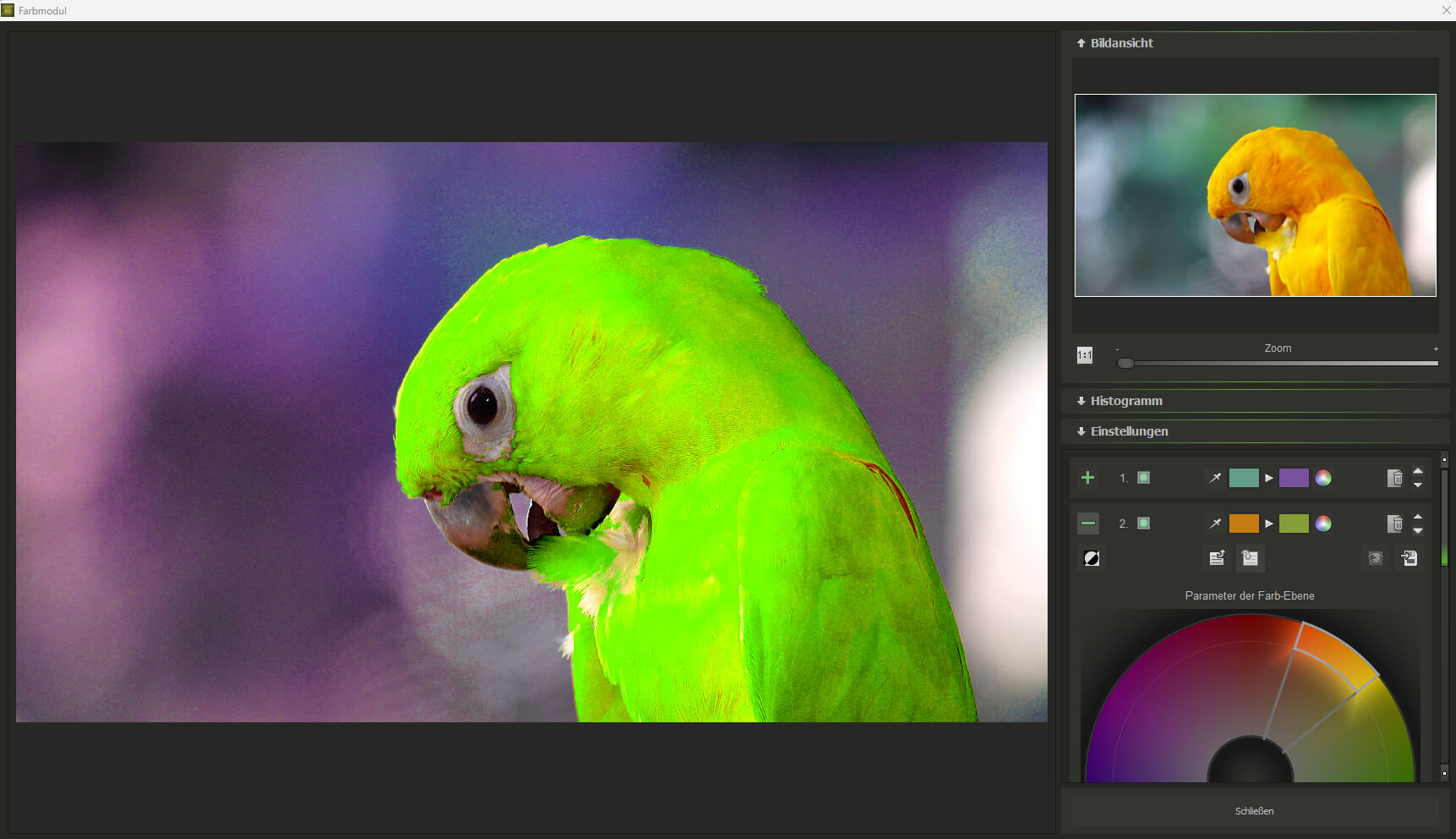1456x839 pixels.
Task: Expand color layer 1 with the plus icon
Action: [x=1088, y=478]
